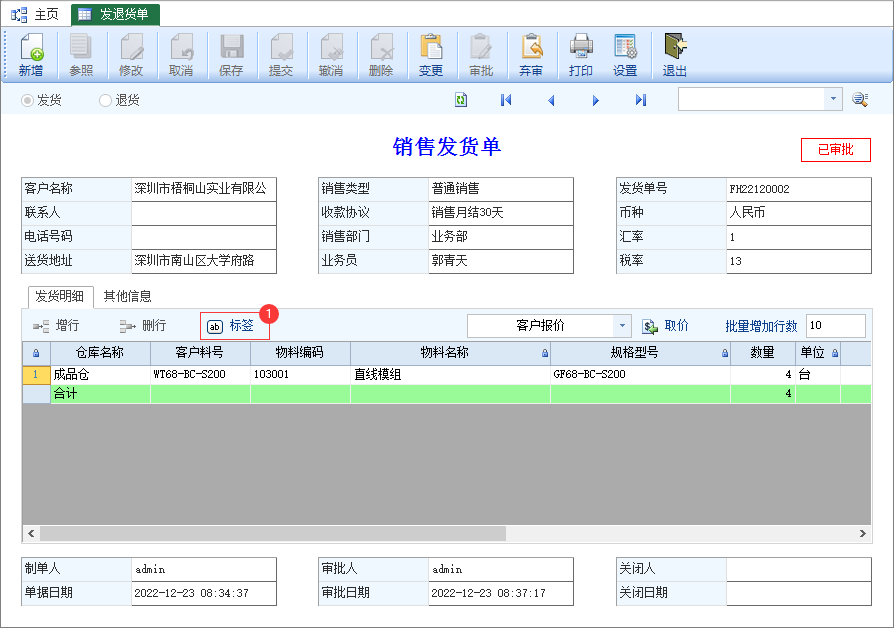Go to the next record arrow
This screenshot has width=894, height=628.
pos(596,100)
